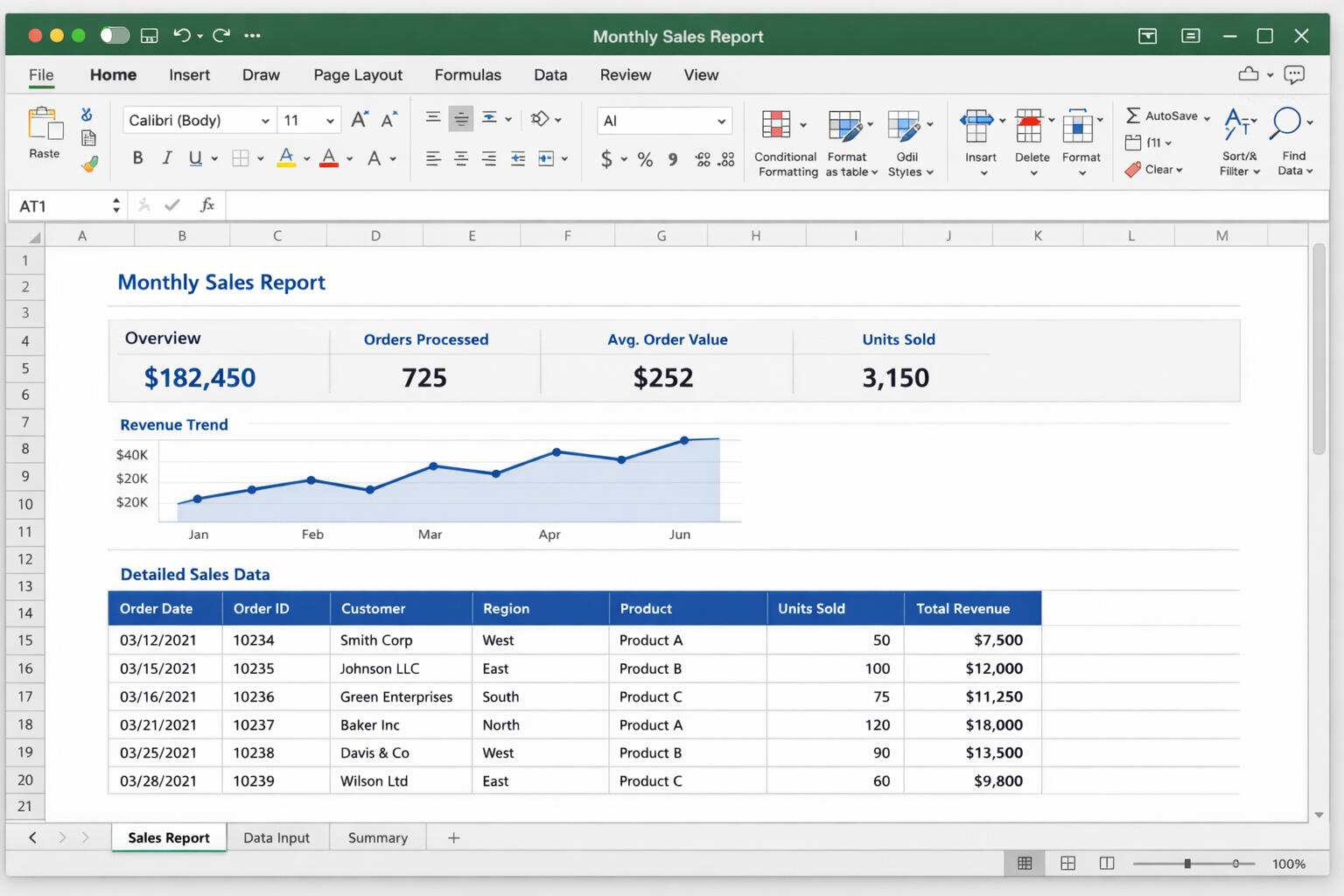Switch to the Data Input sheet tab
1344x896 pixels.
click(276, 837)
